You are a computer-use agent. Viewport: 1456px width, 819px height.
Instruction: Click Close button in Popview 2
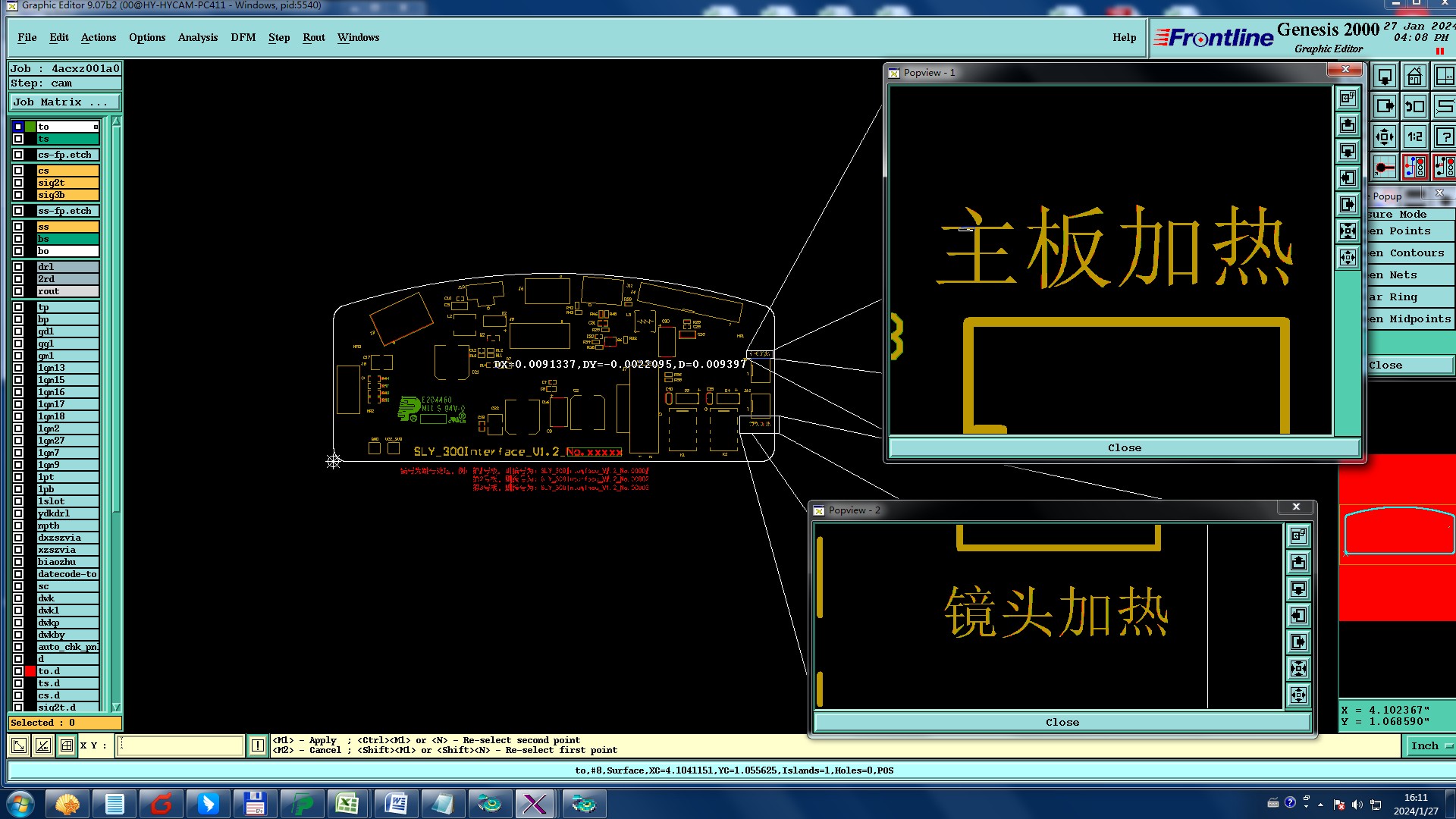[x=1062, y=723]
